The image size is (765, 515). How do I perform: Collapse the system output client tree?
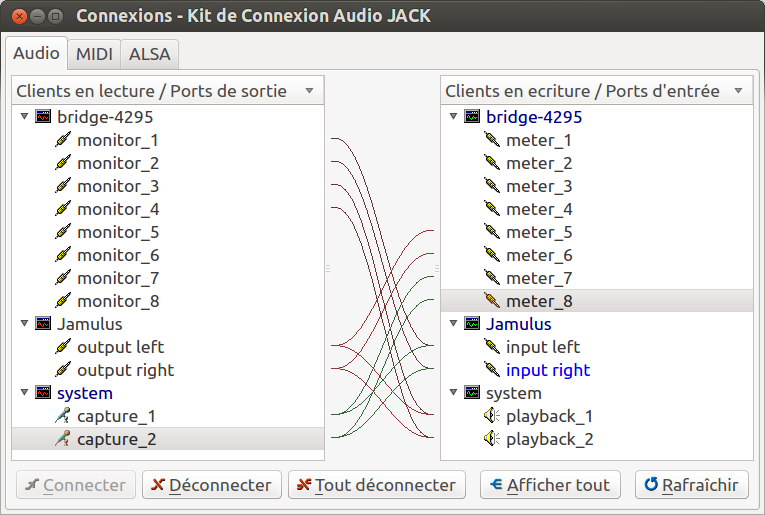[25, 393]
